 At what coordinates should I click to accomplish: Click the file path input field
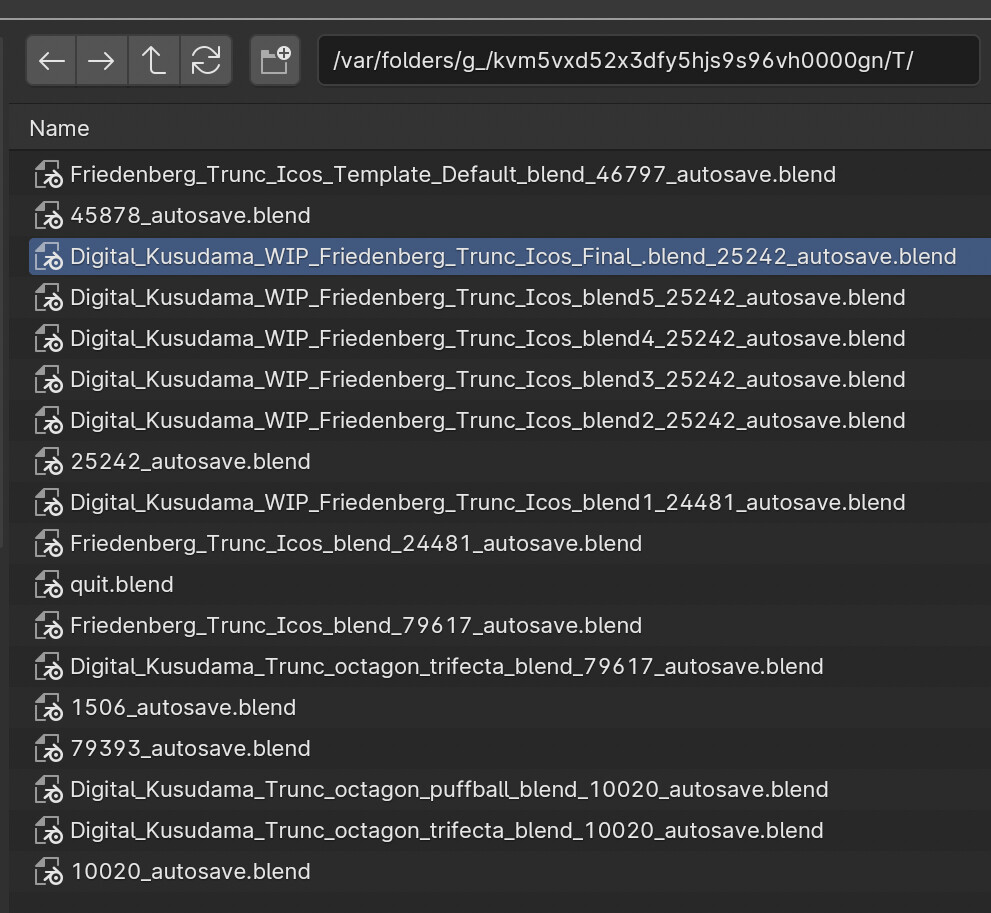click(x=648, y=60)
